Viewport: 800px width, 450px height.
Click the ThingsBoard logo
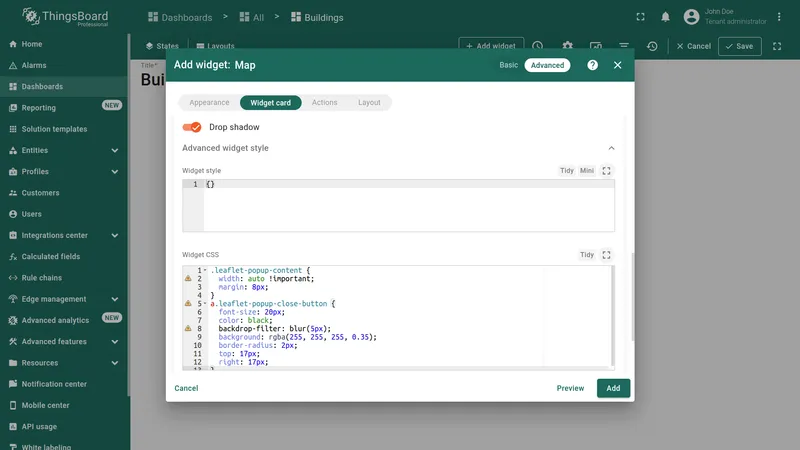click(65, 17)
